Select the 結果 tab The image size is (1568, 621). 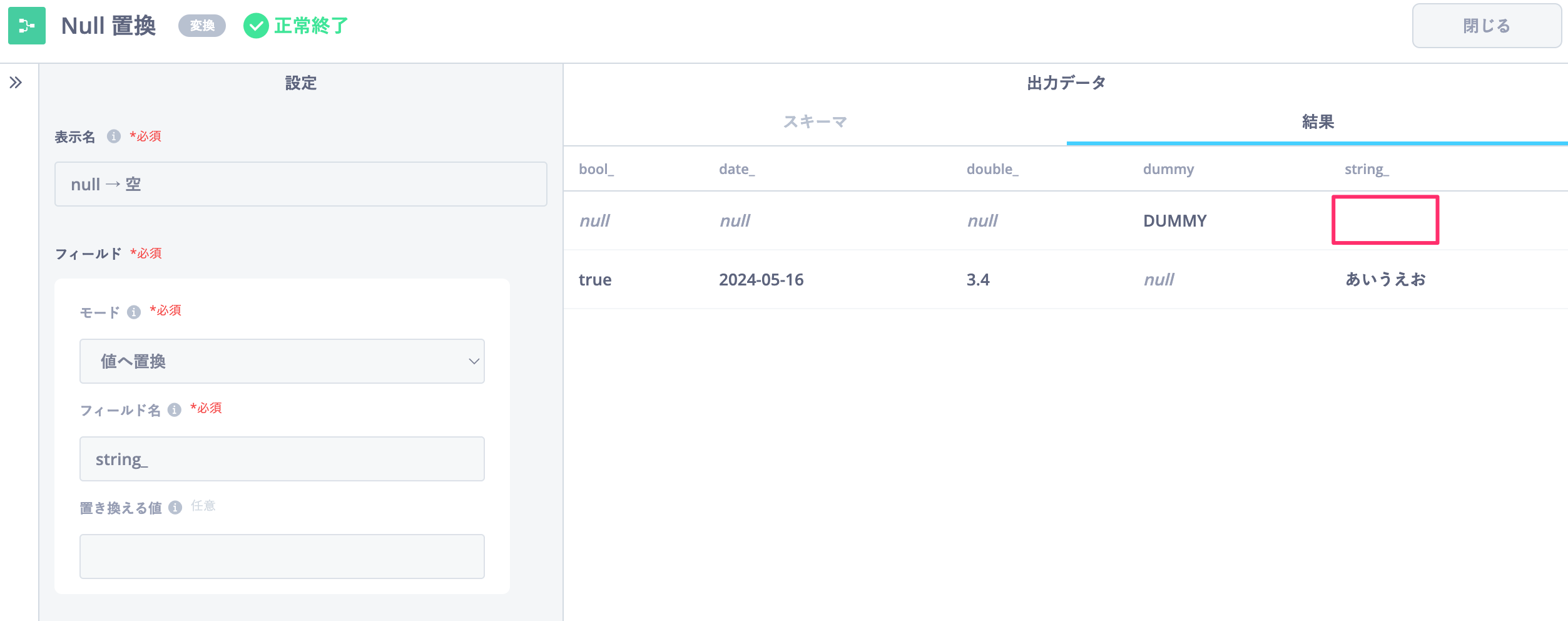pos(1317,122)
